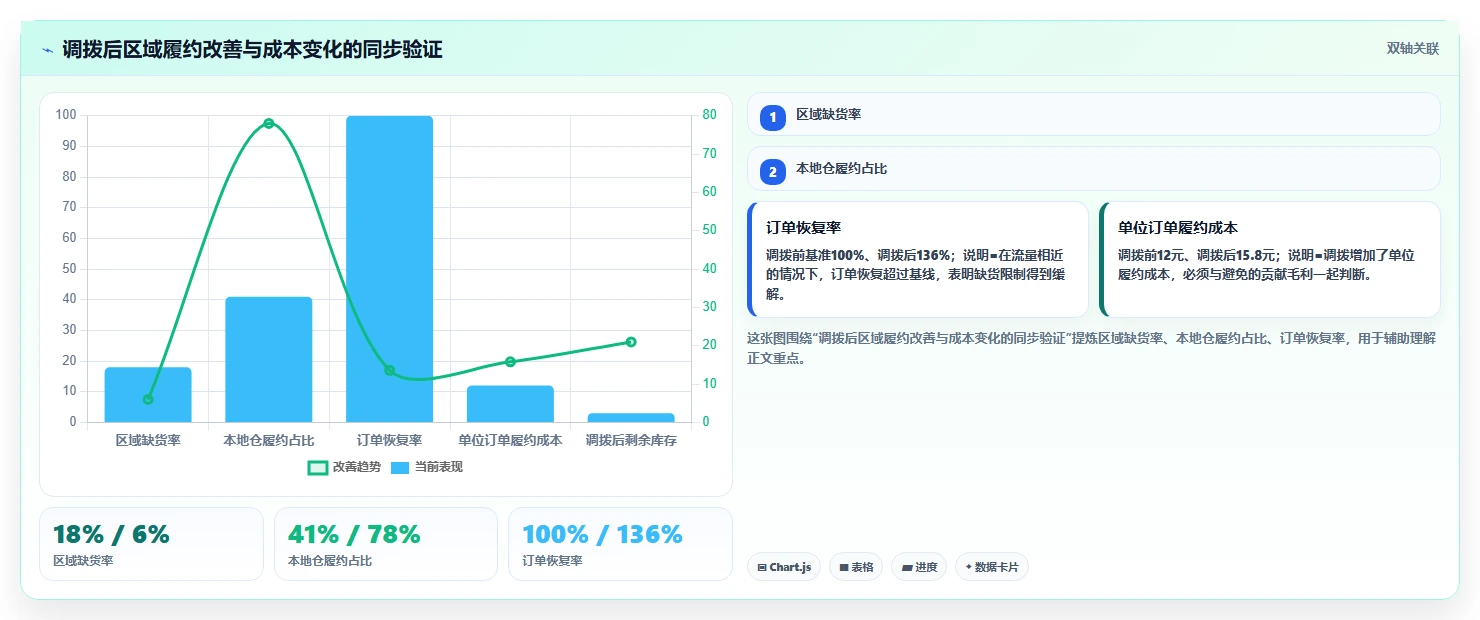Click the icon inside the 进度 tag
Image resolution: width=1480 pixels, height=620 pixels.
click(907, 567)
